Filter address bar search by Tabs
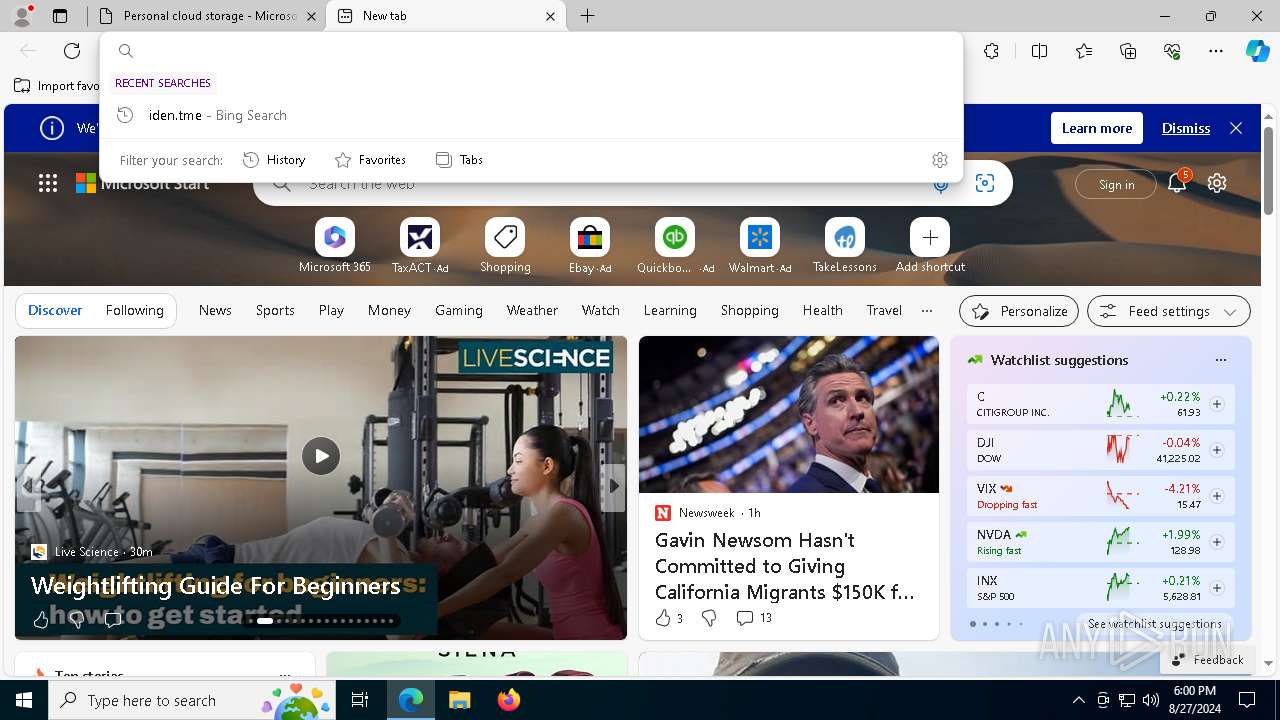Viewport: 1280px width, 720px height. point(459,160)
